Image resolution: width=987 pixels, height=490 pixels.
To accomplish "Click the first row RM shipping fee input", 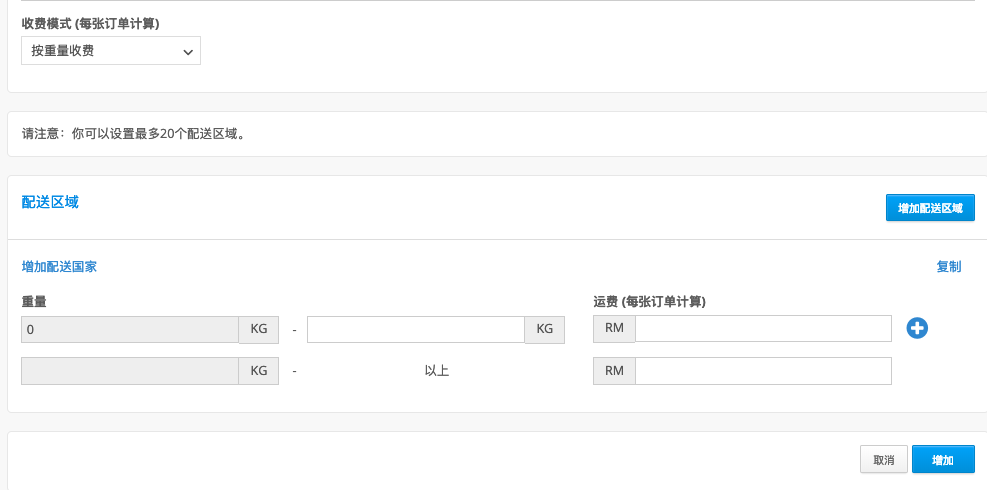I will [x=763, y=329].
